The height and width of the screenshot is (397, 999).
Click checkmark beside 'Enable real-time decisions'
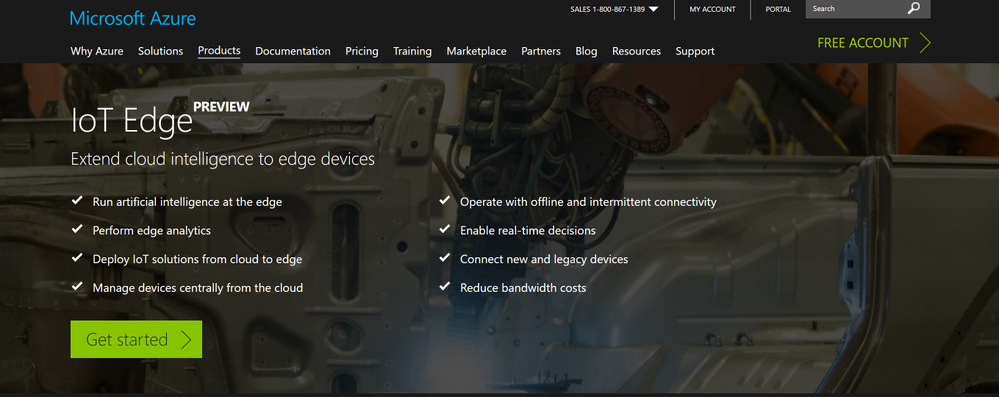tap(445, 229)
